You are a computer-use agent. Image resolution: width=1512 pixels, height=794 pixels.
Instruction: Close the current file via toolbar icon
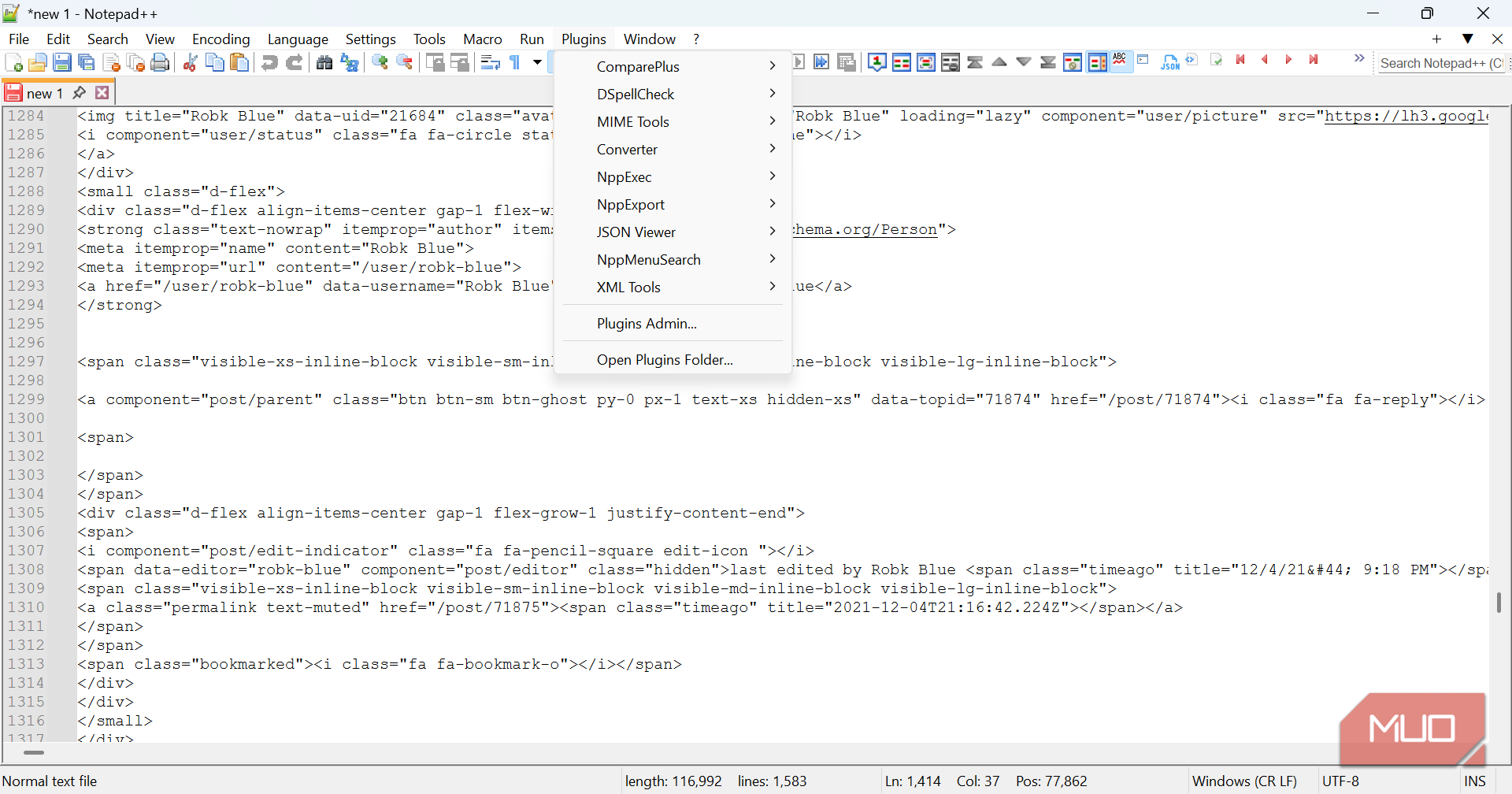pos(112,63)
